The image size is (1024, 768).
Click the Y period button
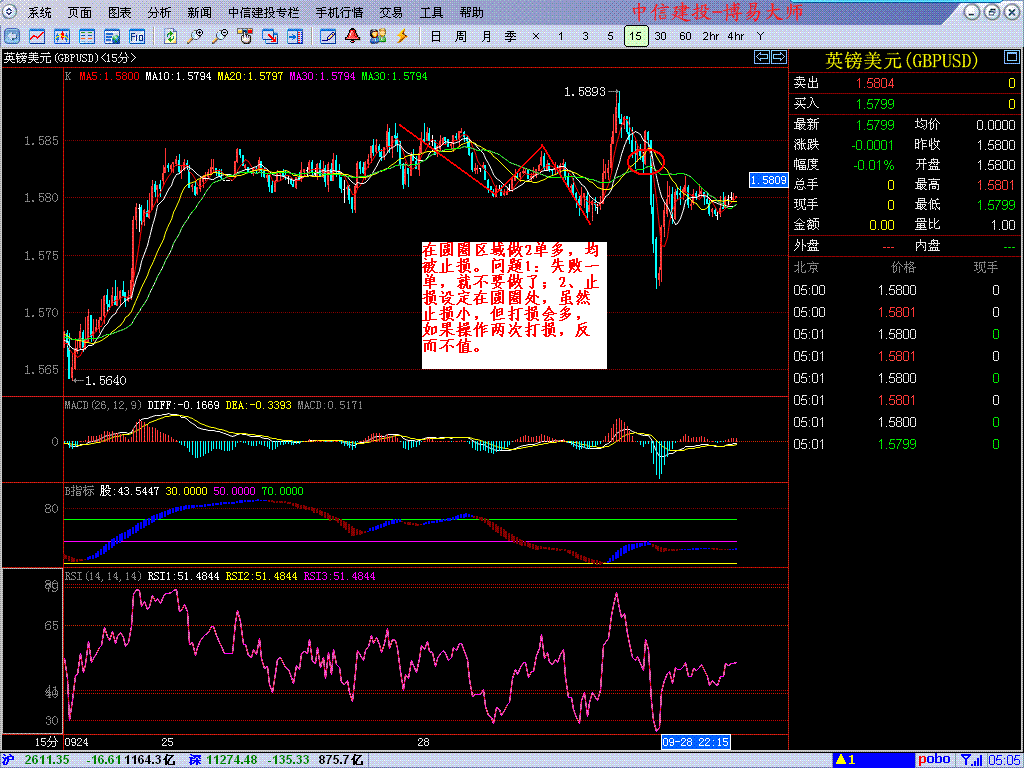pos(760,37)
